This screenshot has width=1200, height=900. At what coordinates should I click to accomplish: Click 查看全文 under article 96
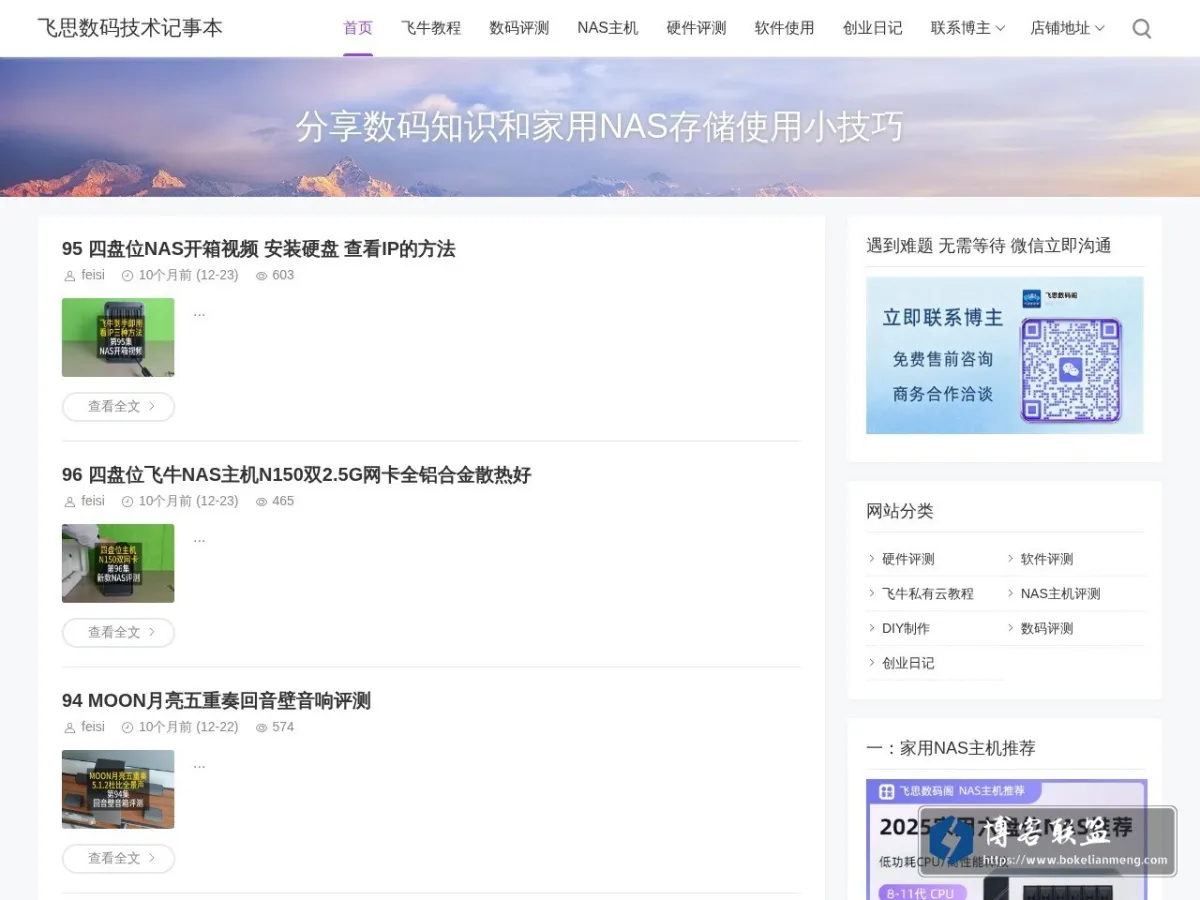(118, 633)
